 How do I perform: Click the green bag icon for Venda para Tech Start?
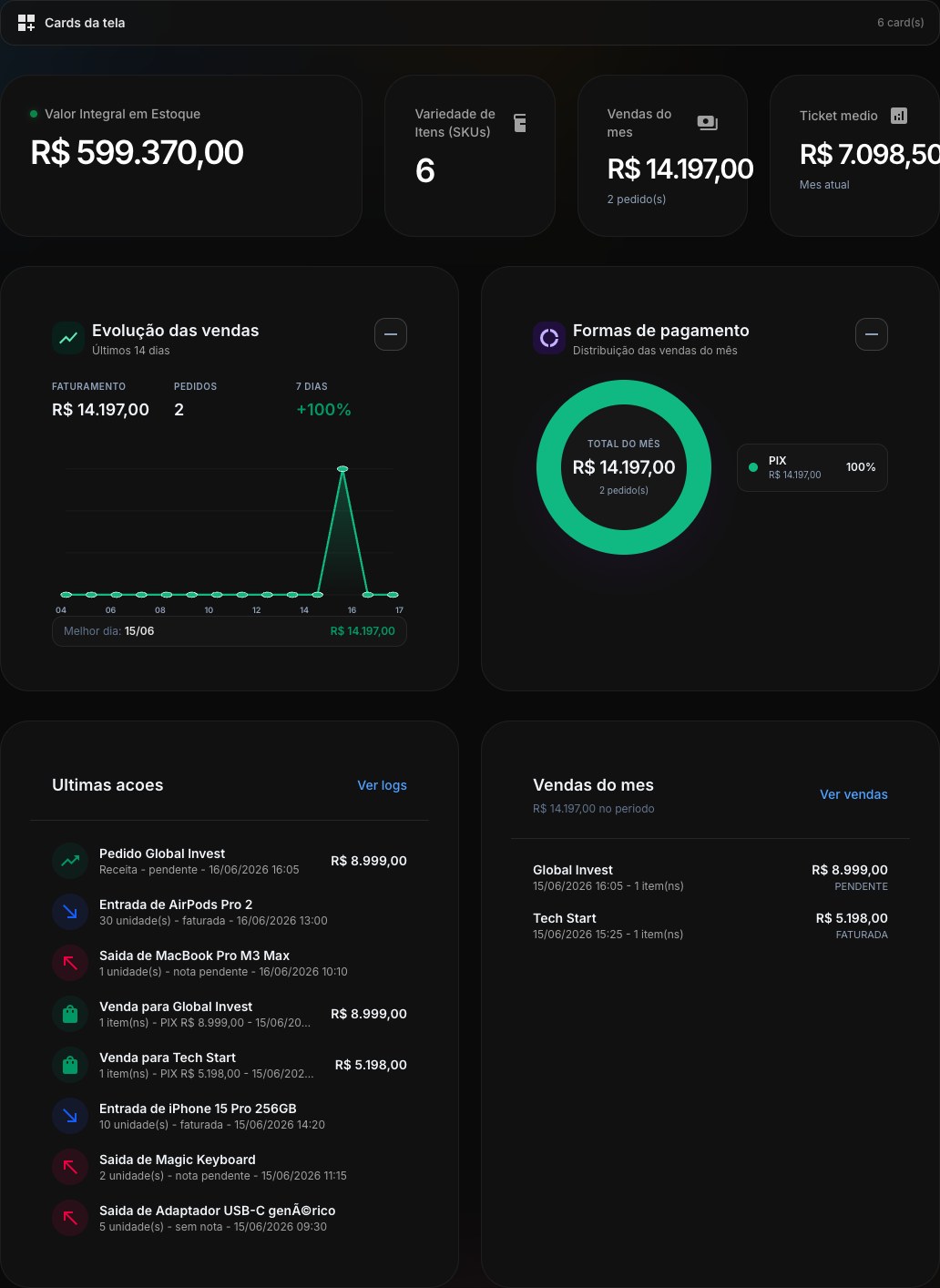click(x=70, y=1065)
